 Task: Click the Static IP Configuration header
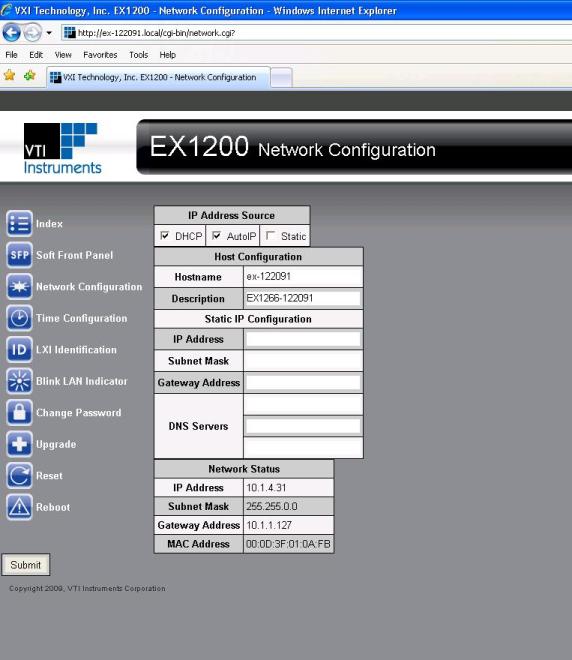(258, 319)
